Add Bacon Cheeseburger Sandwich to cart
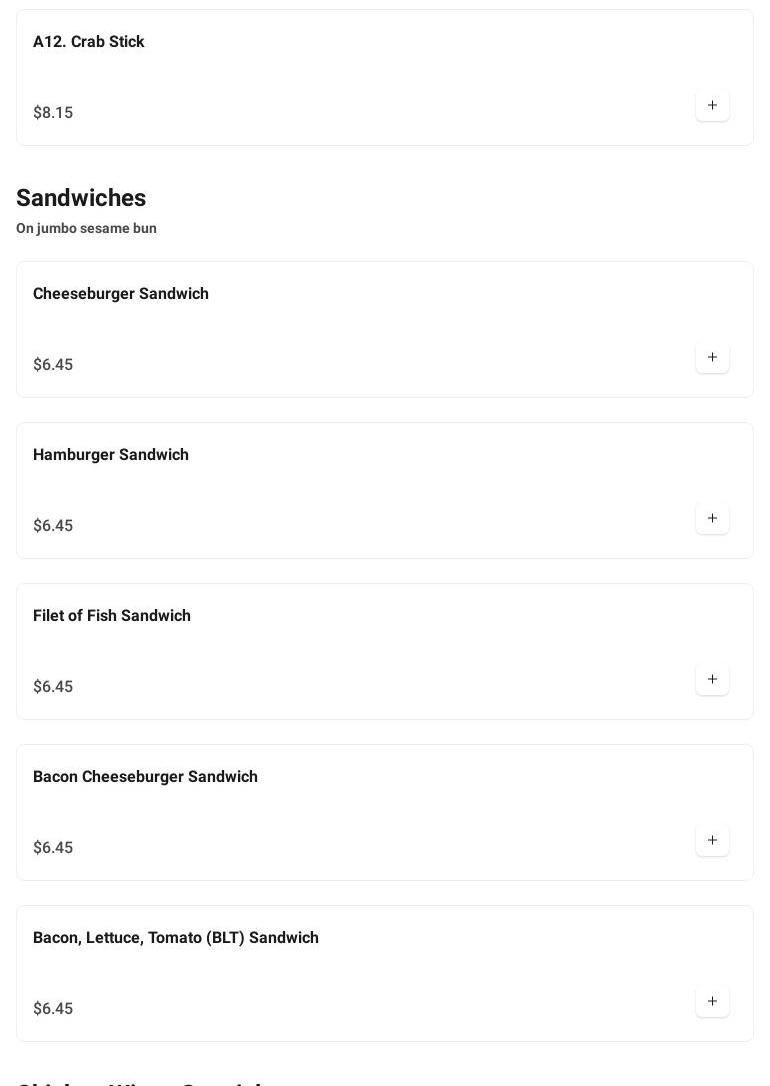Image resolution: width=770 pixels, height=1086 pixels. [712, 840]
